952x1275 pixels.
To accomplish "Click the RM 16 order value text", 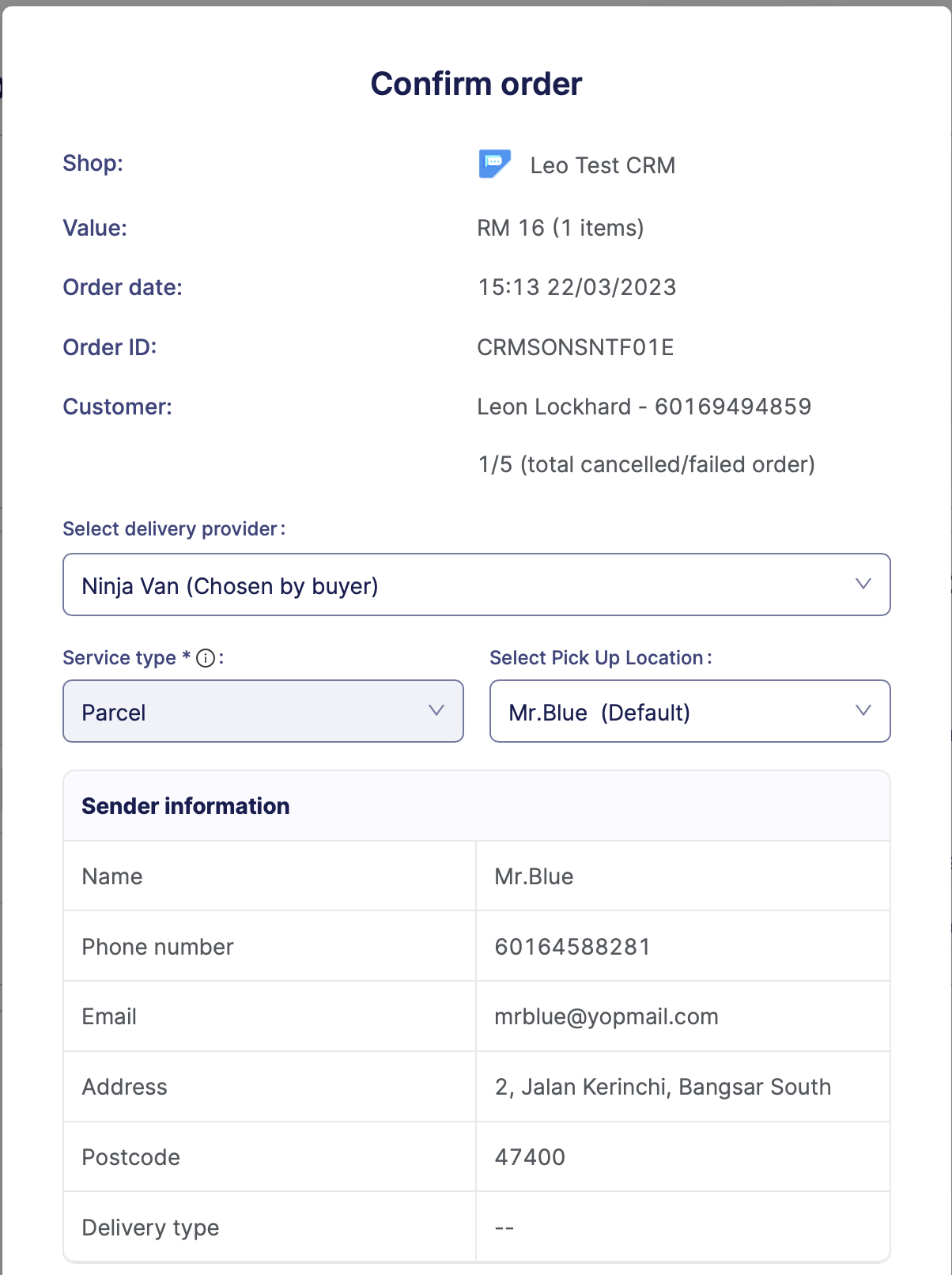I will pyautogui.click(x=560, y=228).
